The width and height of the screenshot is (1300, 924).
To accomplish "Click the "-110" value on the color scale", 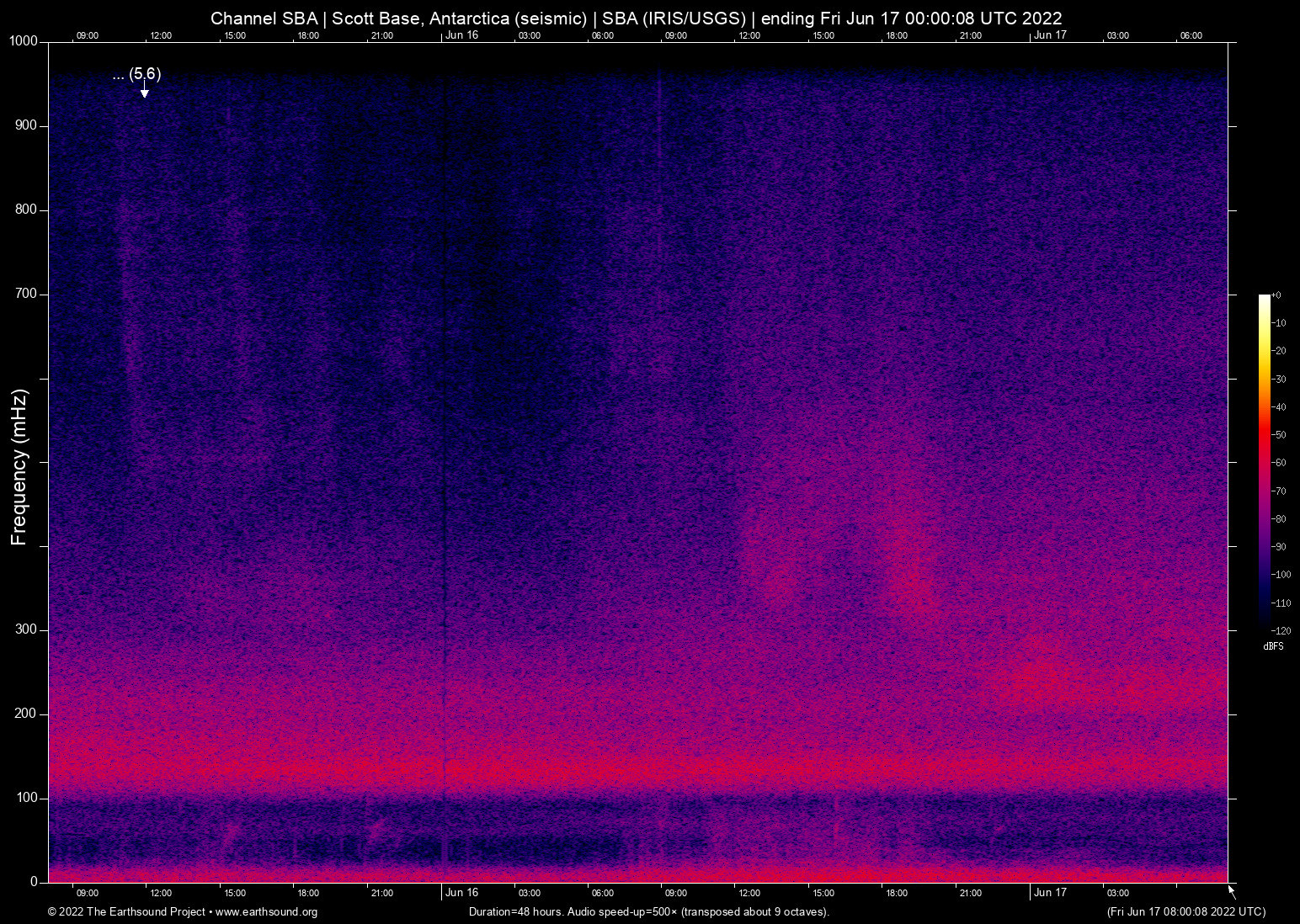I will [x=1281, y=603].
